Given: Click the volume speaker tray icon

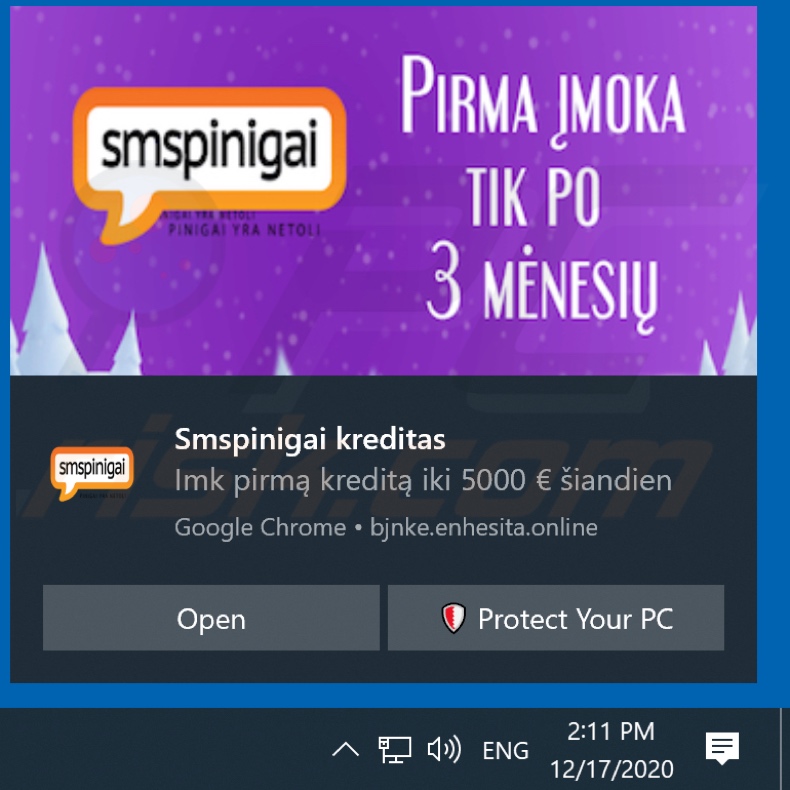Looking at the screenshot, I should pos(444,749).
